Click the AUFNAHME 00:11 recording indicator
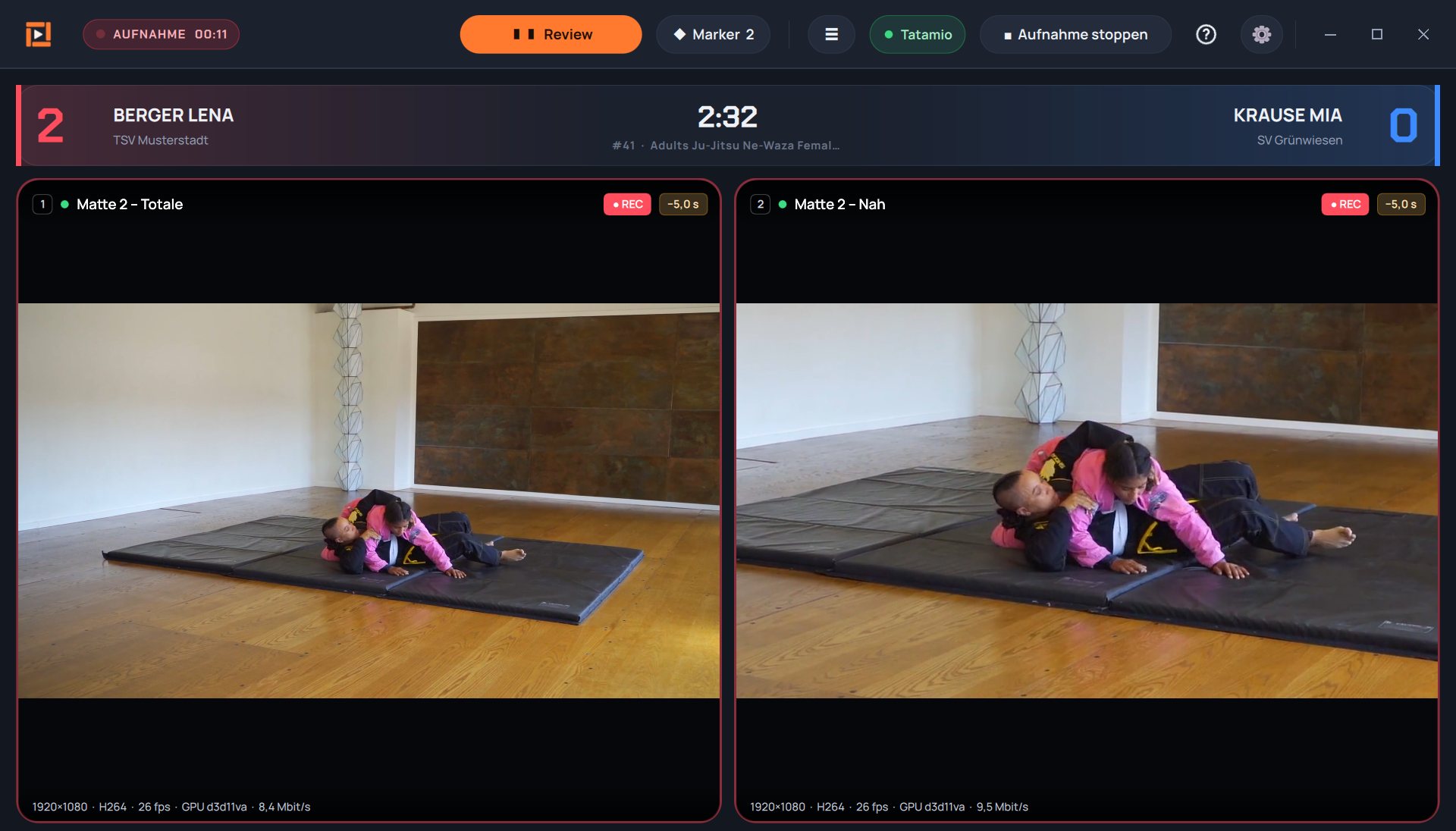This screenshot has height=831, width=1456. (x=161, y=34)
